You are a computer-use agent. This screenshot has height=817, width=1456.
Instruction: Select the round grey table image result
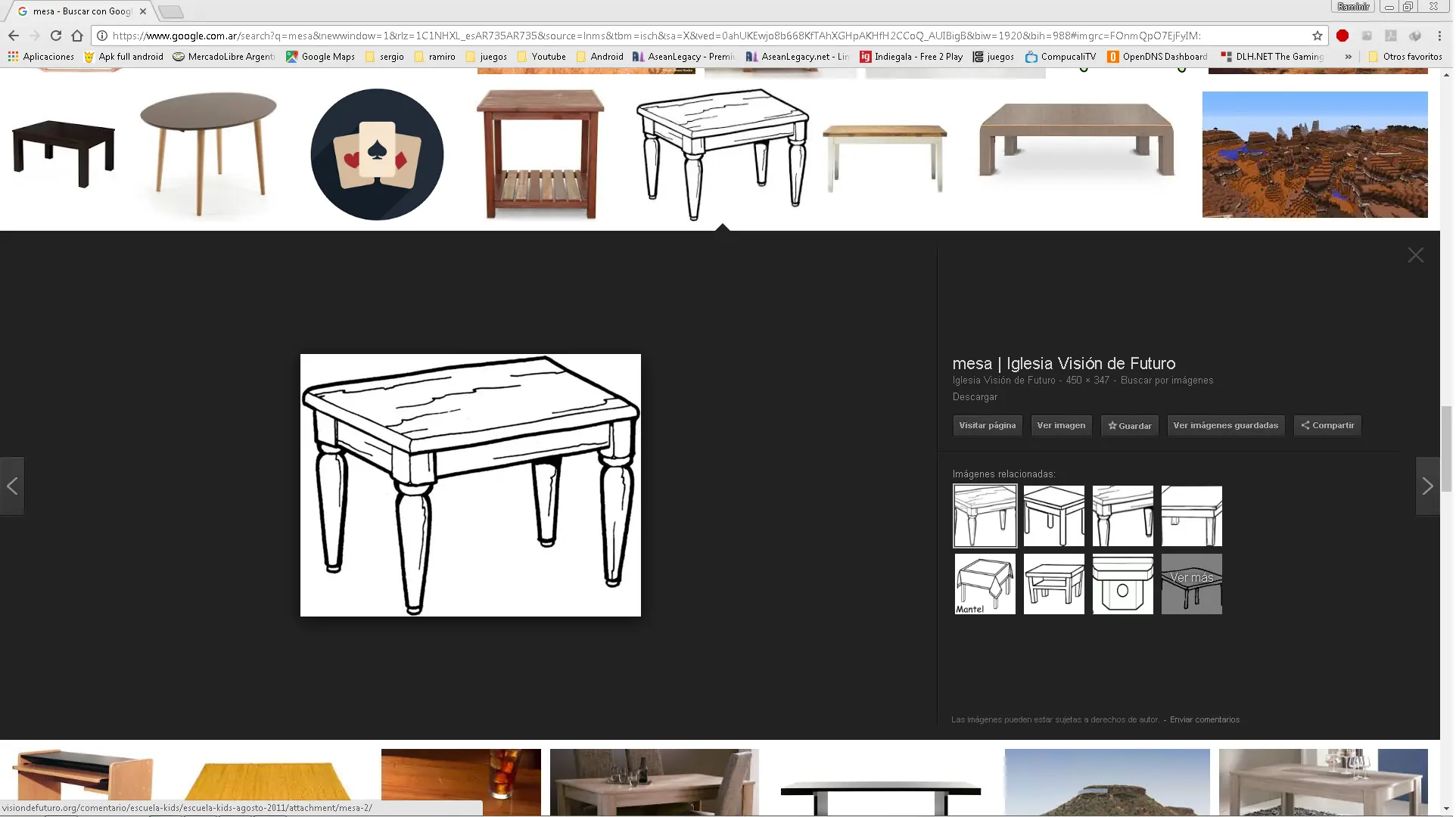pos(208,154)
